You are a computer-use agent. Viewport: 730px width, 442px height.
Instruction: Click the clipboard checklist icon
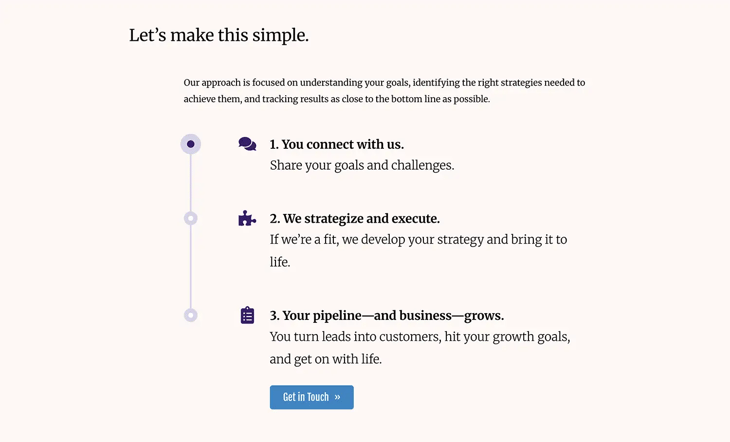[x=247, y=315]
